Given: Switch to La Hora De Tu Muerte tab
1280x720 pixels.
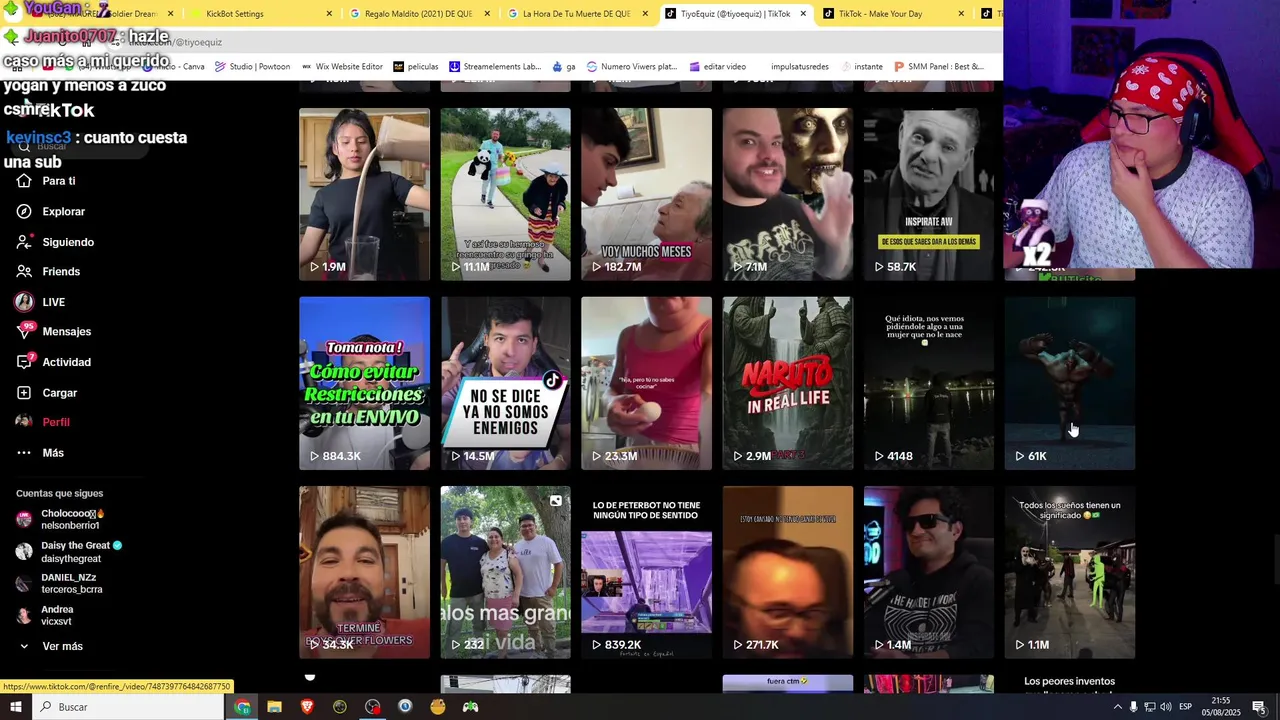Looking at the screenshot, I should click(x=578, y=14).
